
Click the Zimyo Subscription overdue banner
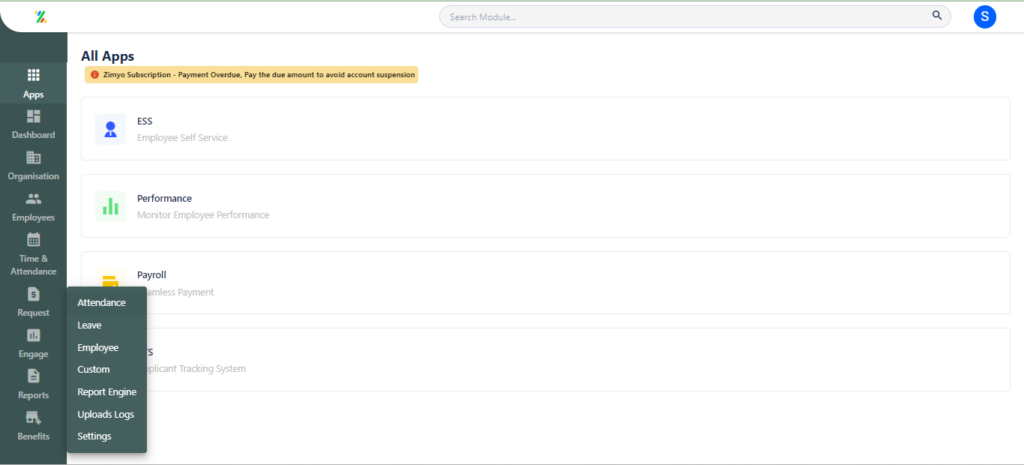click(251, 75)
